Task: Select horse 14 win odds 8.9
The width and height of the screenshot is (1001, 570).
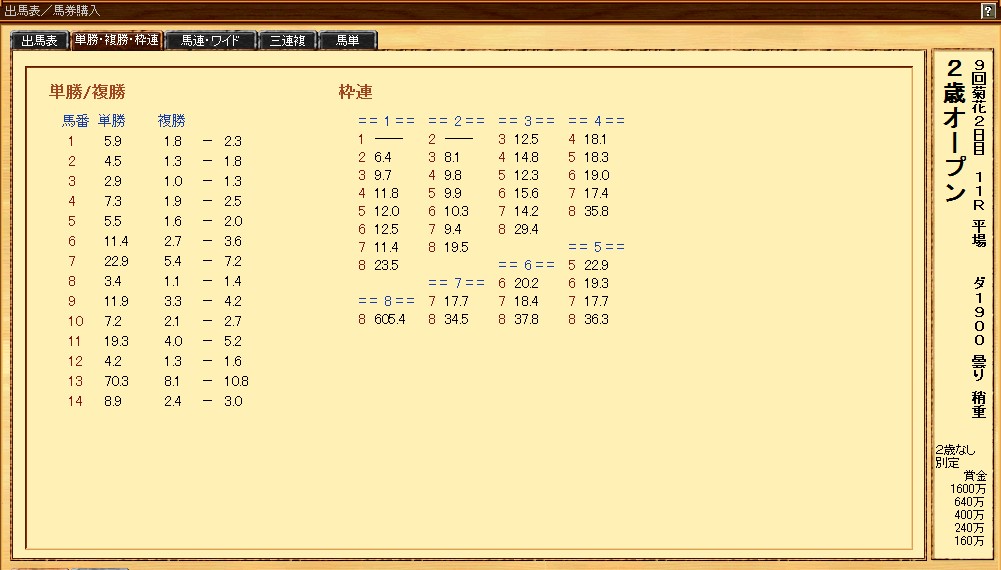Action: tap(113, 401)
